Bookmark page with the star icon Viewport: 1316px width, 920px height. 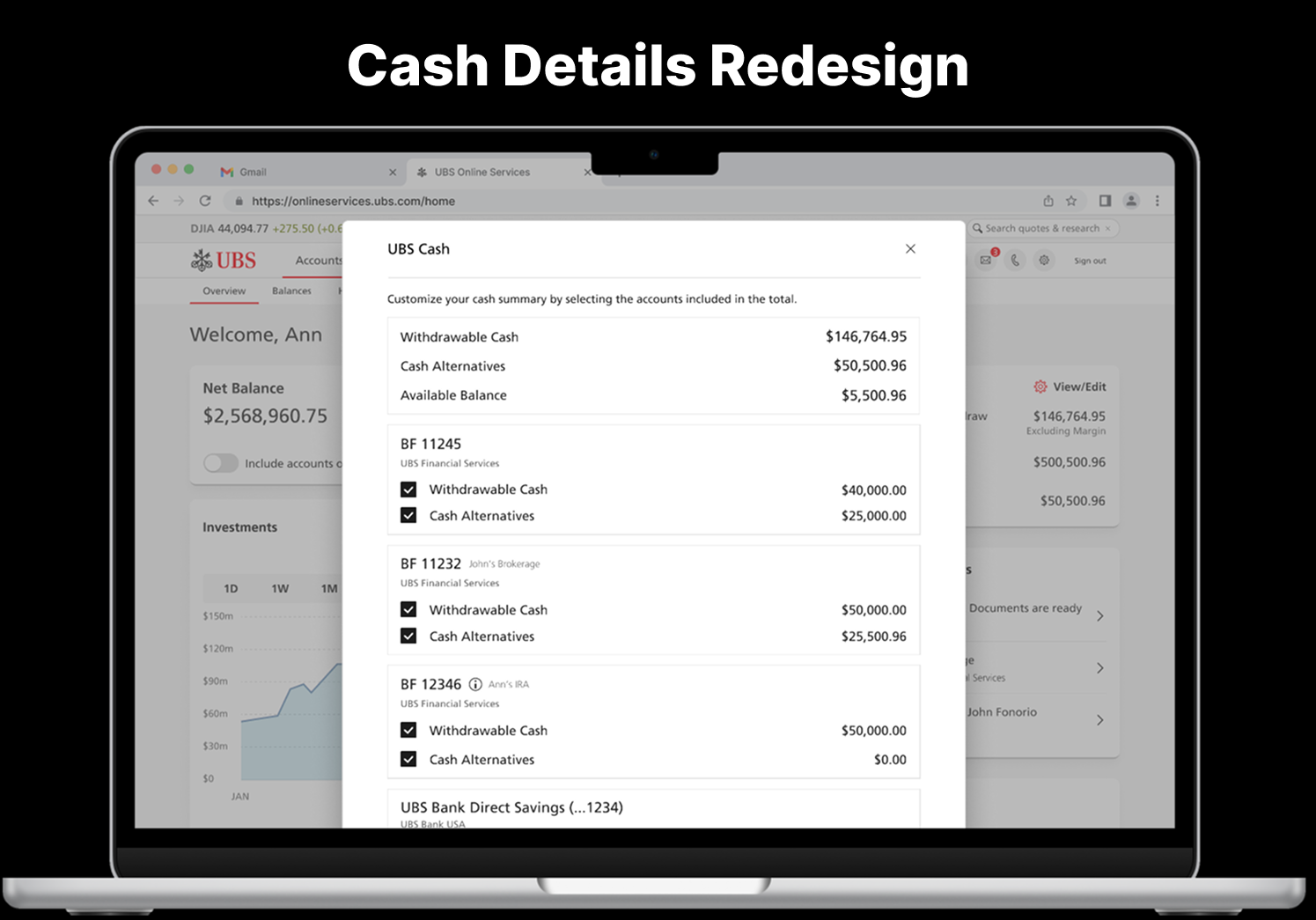(1071, 201)
